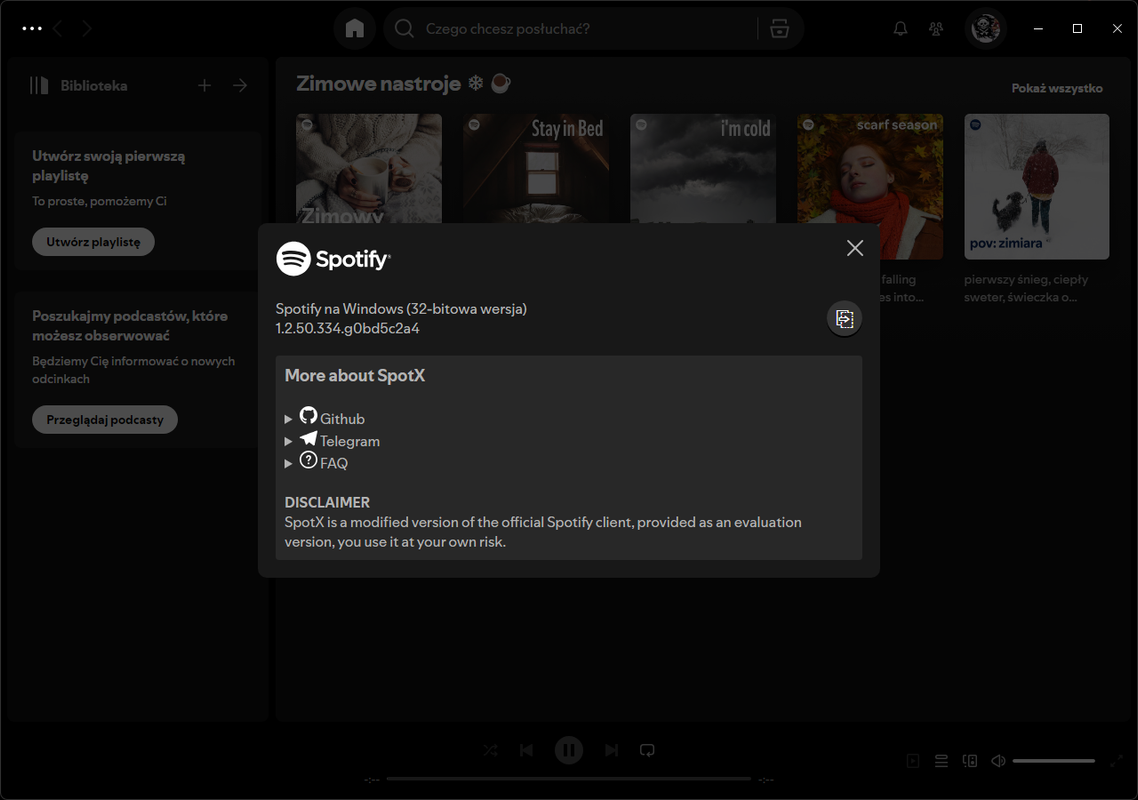Viewport: 1138px width, 800px height.
Task: Skip to the previous track
Action: [x=526, y=750]
